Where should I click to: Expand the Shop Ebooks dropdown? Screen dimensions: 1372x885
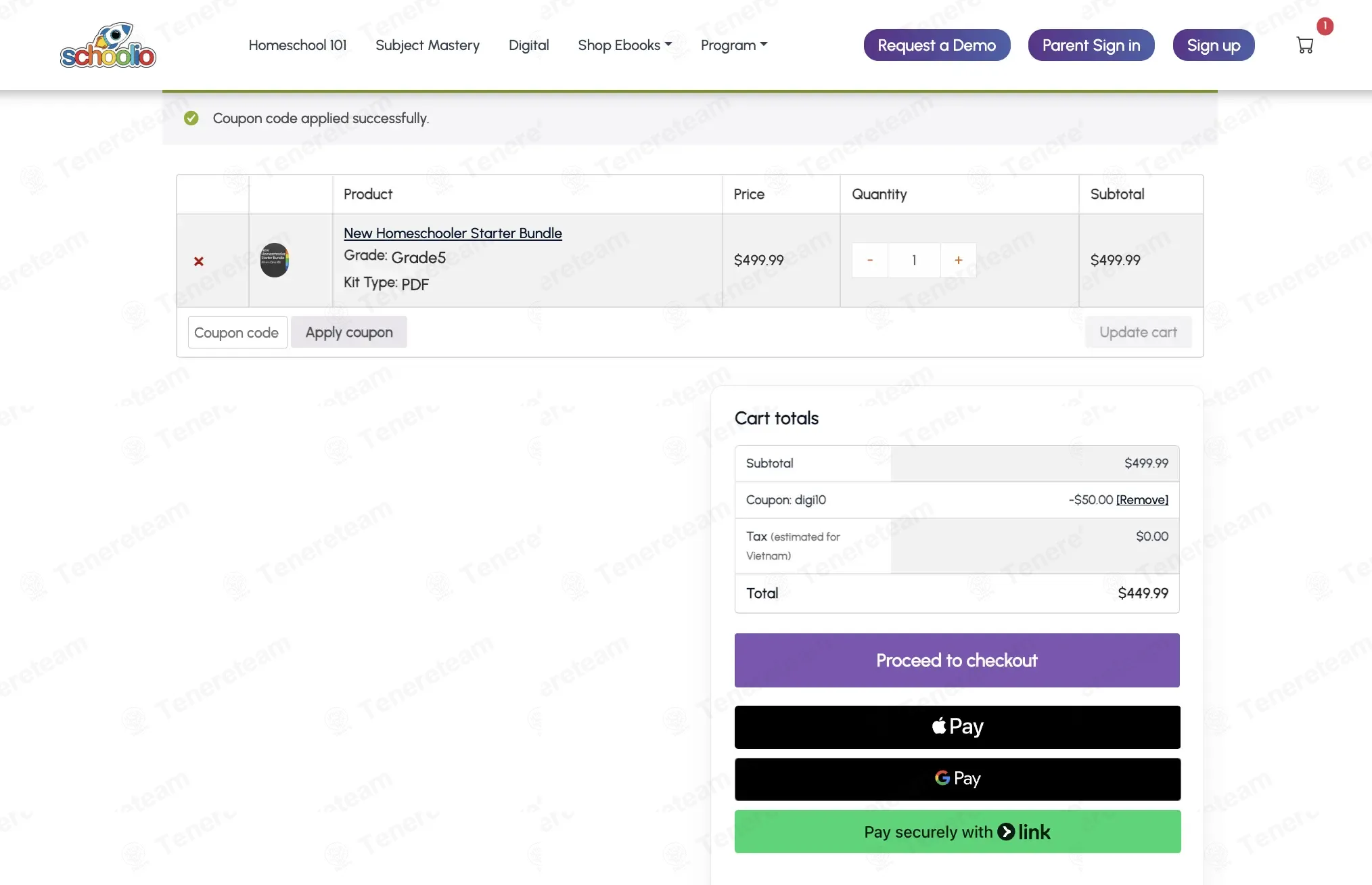625,45
